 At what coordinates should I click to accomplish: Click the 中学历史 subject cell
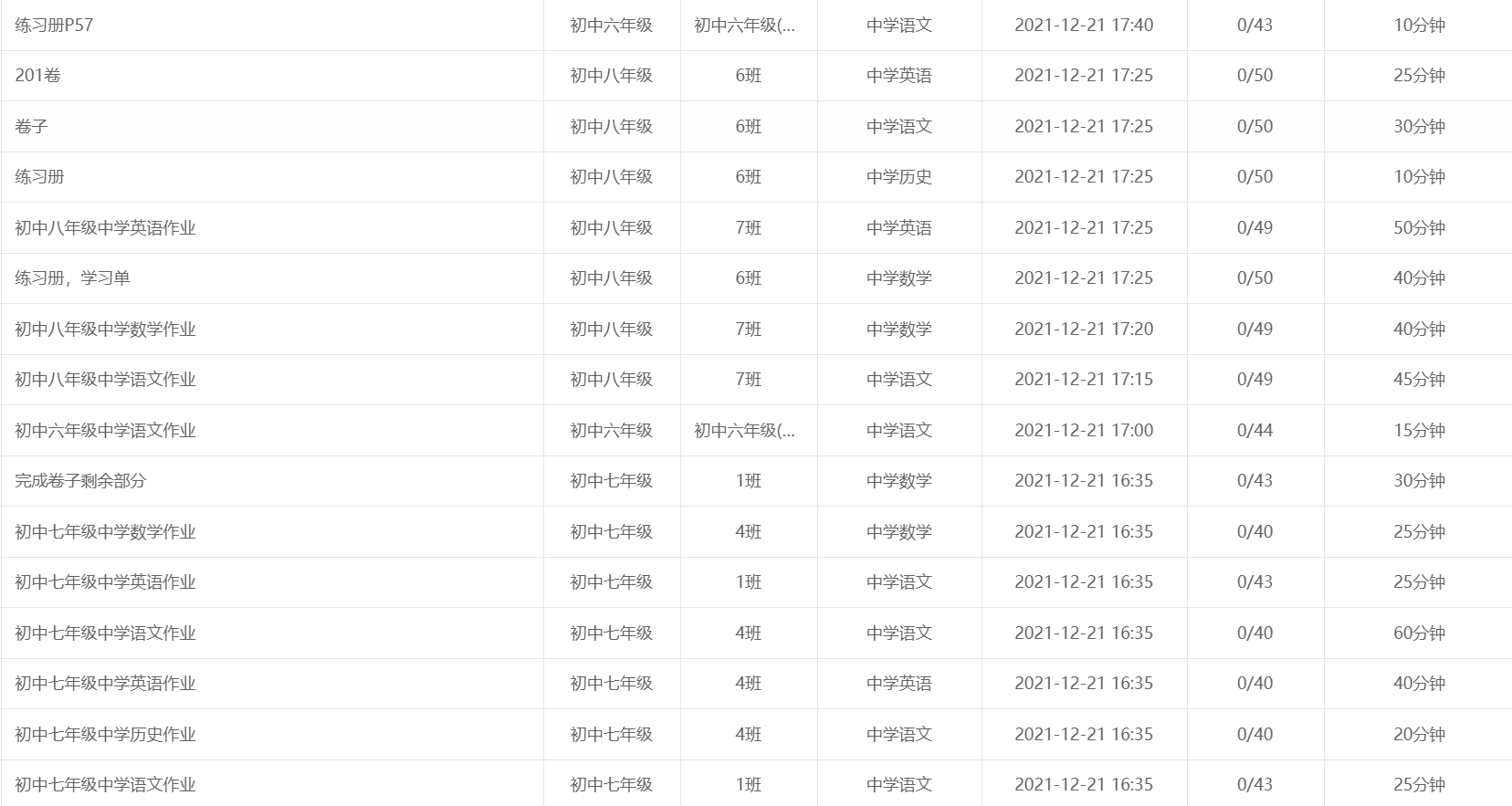pyautogui.click(x=899, y=177)
